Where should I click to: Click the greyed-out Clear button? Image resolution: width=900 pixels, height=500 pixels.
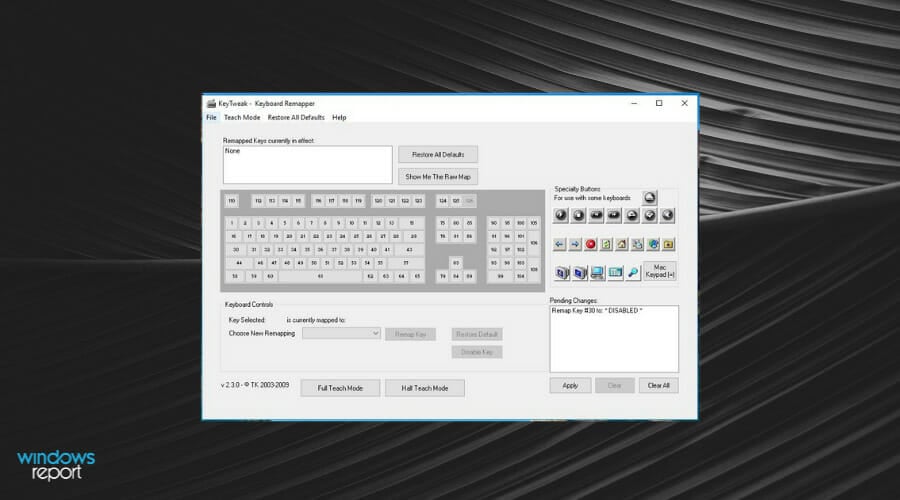click(x=614, y=385)
